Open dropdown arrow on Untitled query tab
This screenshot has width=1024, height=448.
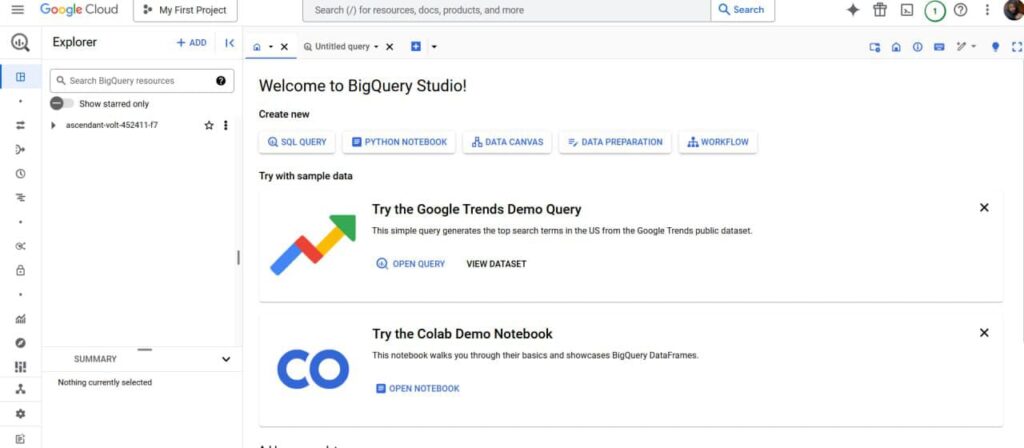click(x=376, y=47)
